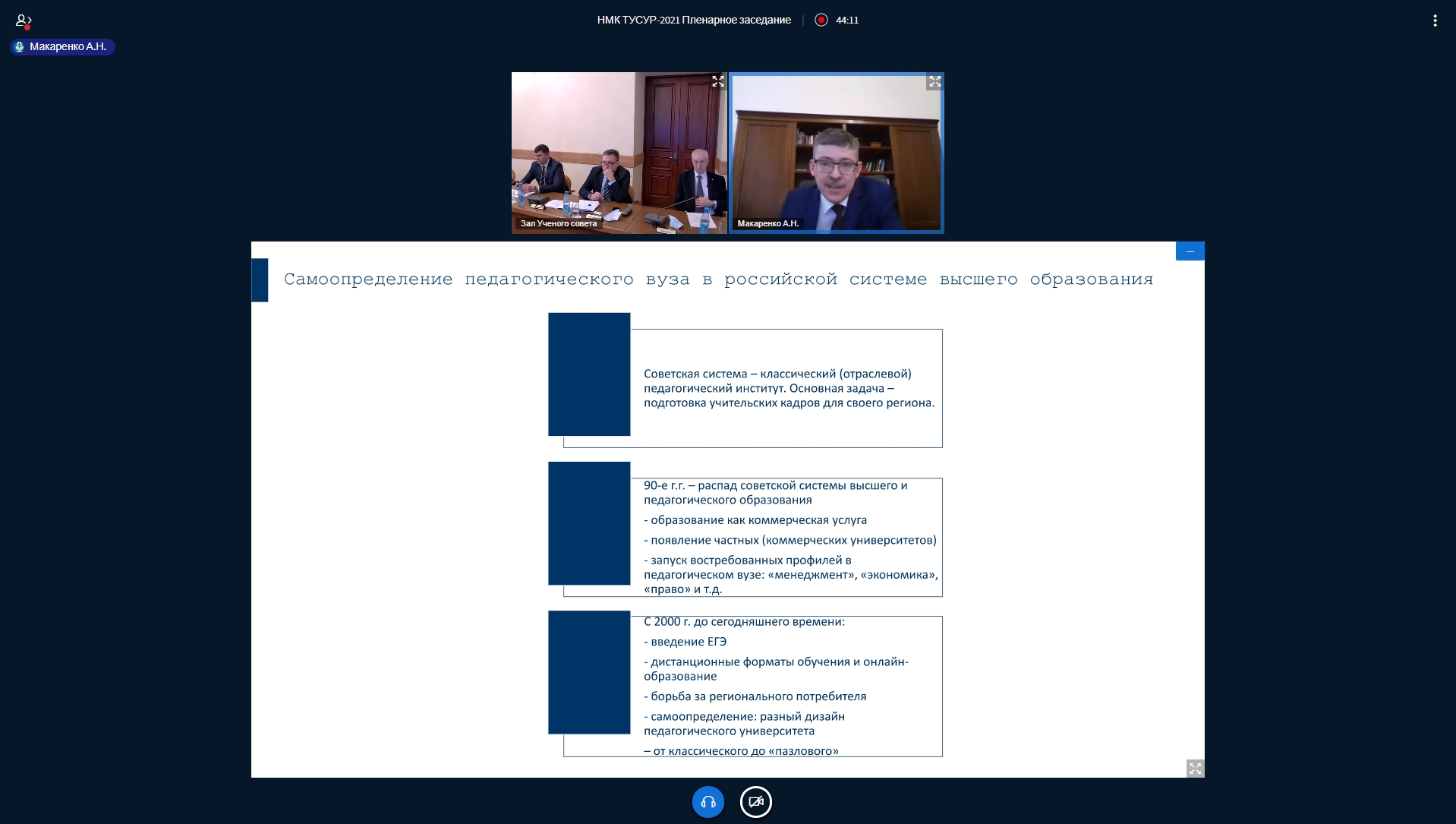Click the blue square beside Советская система

[x=589, y=374]
